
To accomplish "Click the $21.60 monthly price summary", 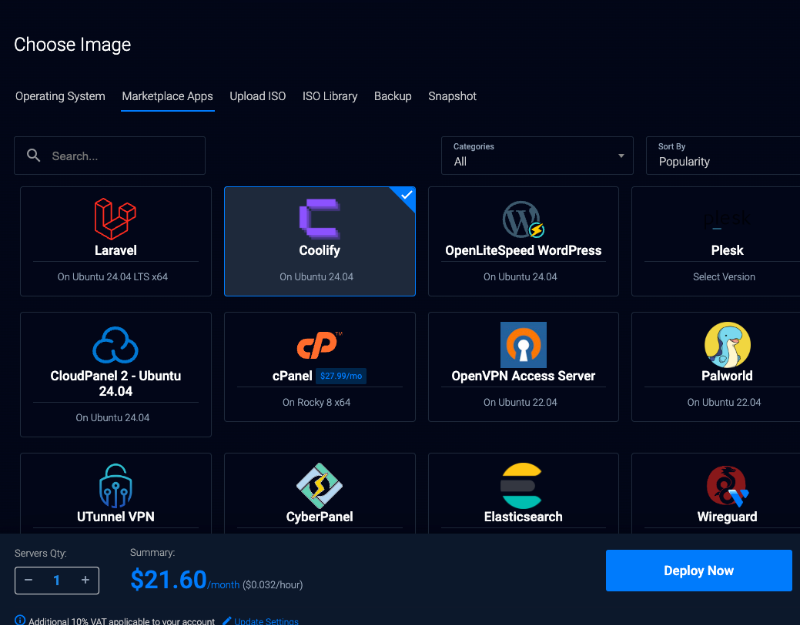I will coord(168,580).
